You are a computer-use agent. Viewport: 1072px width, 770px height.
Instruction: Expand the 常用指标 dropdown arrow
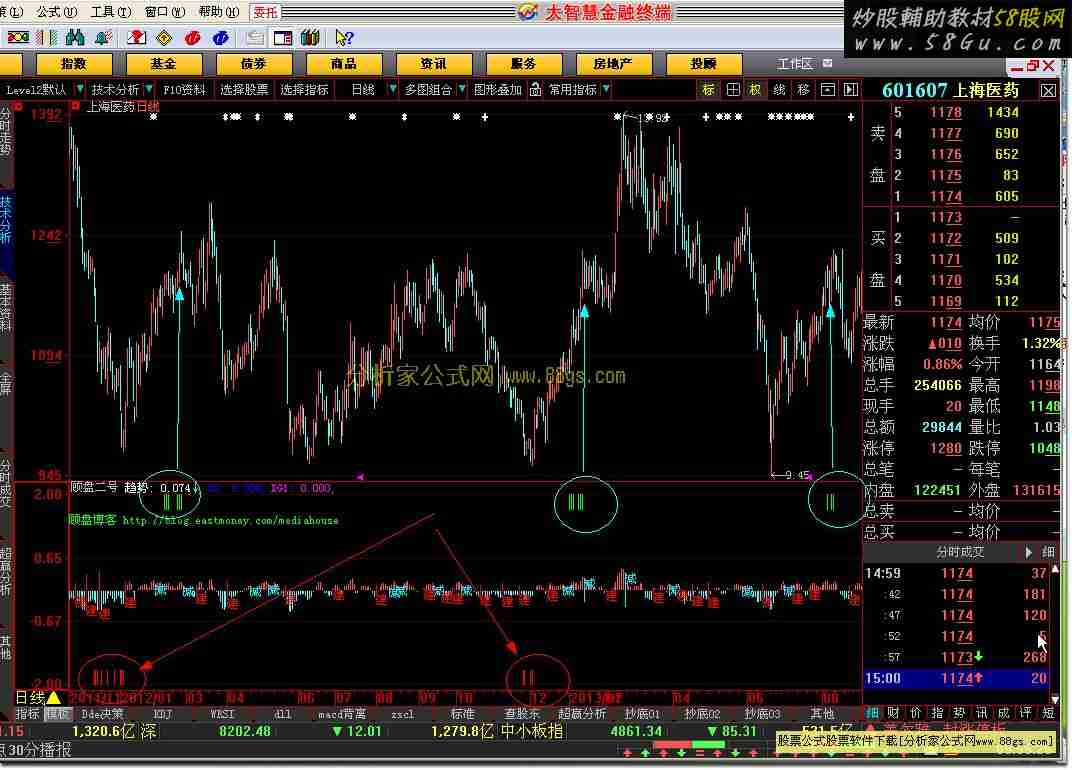606,90
